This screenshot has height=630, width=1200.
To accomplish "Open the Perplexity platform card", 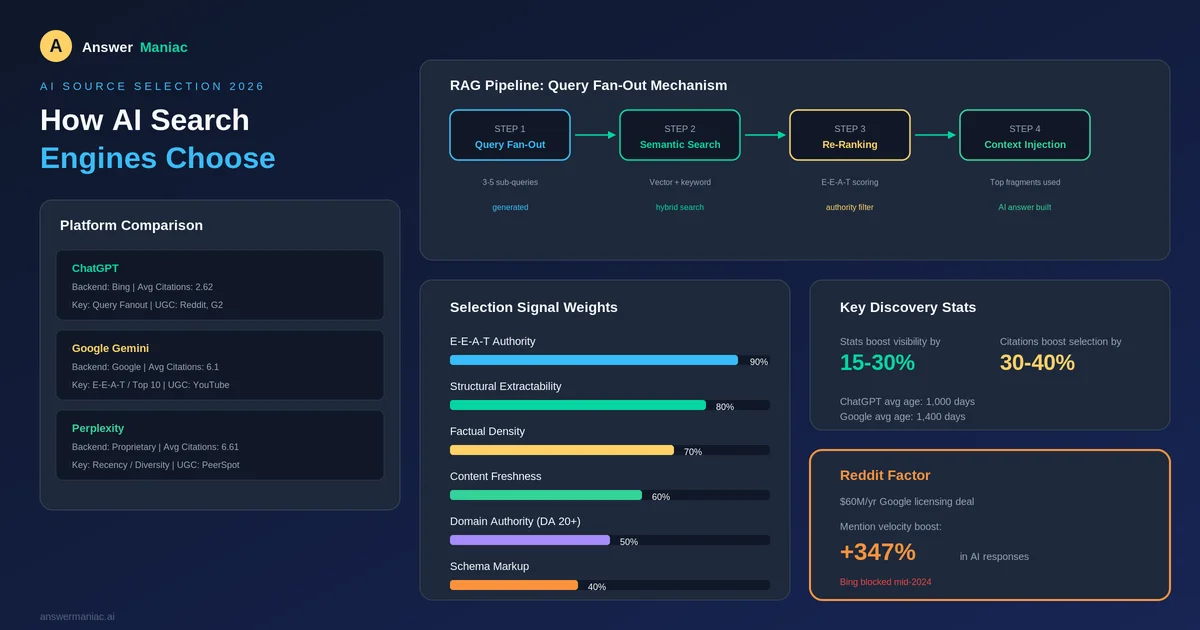I will pyautogui.click(x=220, y=445).
